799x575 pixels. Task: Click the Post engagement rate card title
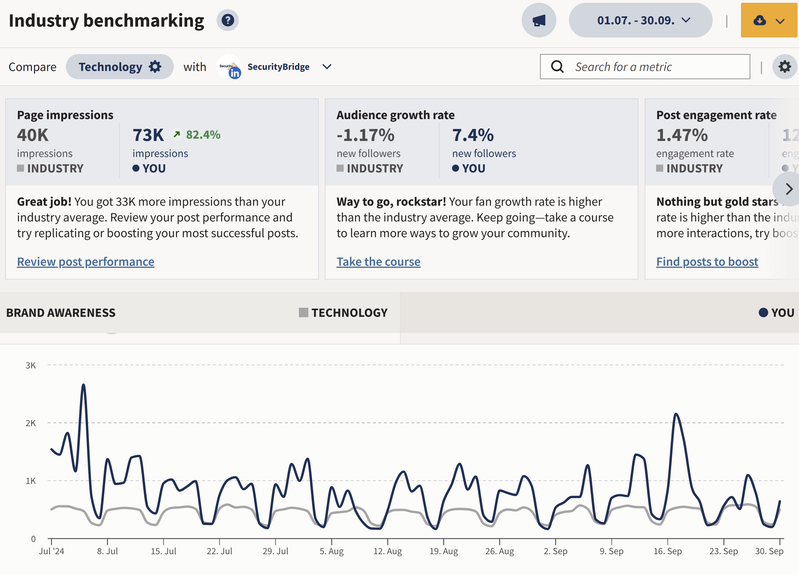716,115
